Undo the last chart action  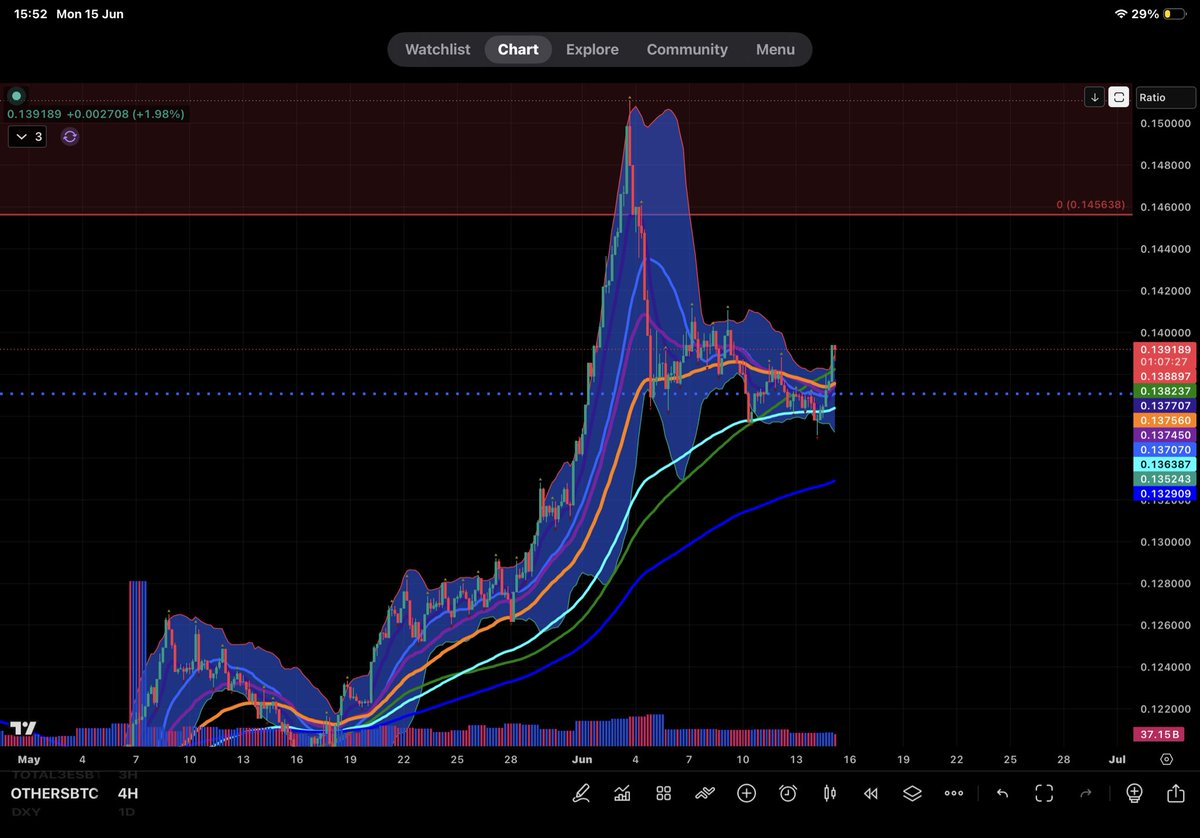1003,793
